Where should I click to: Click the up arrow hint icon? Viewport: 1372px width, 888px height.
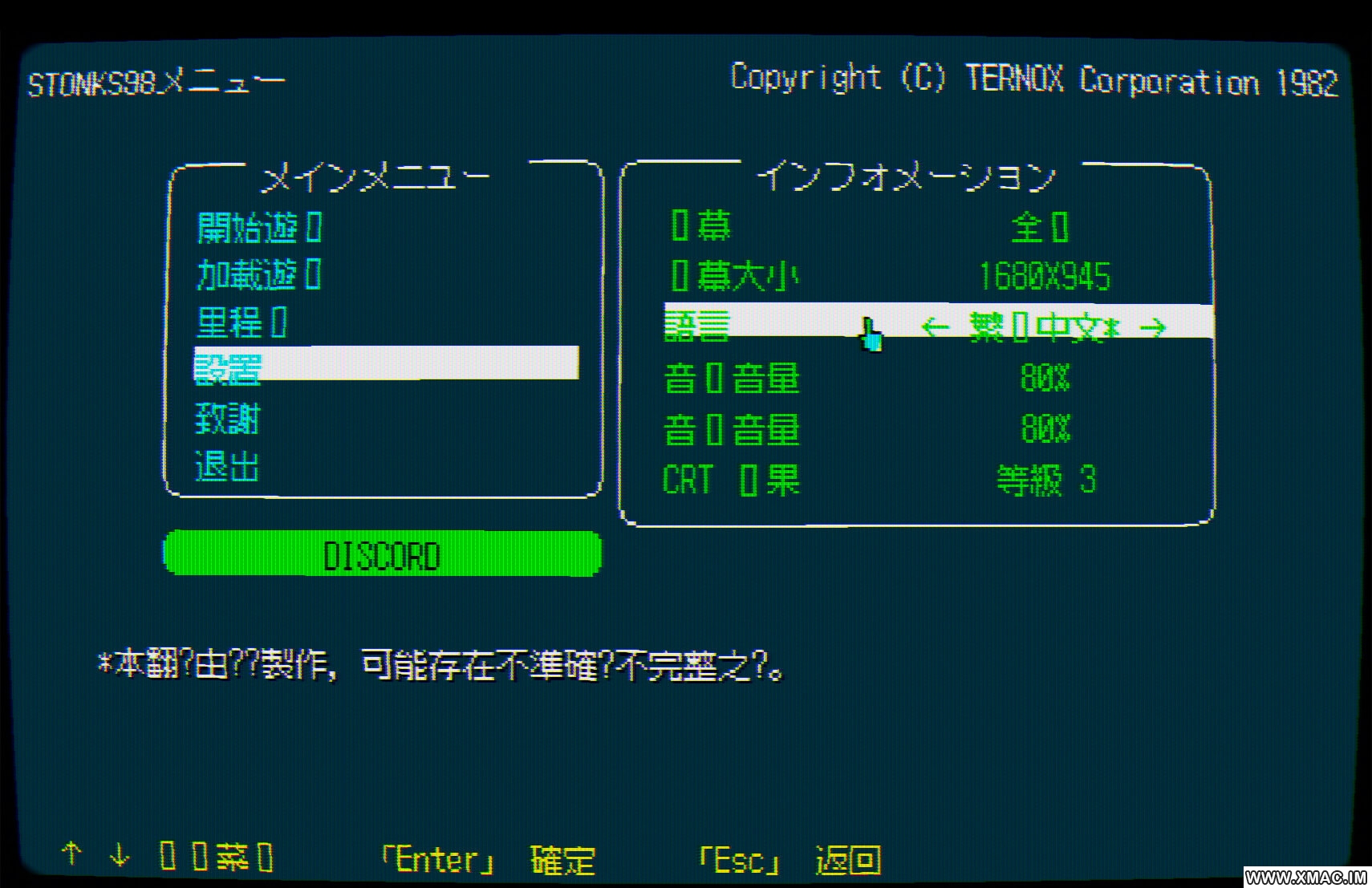(x=71, y=854)
